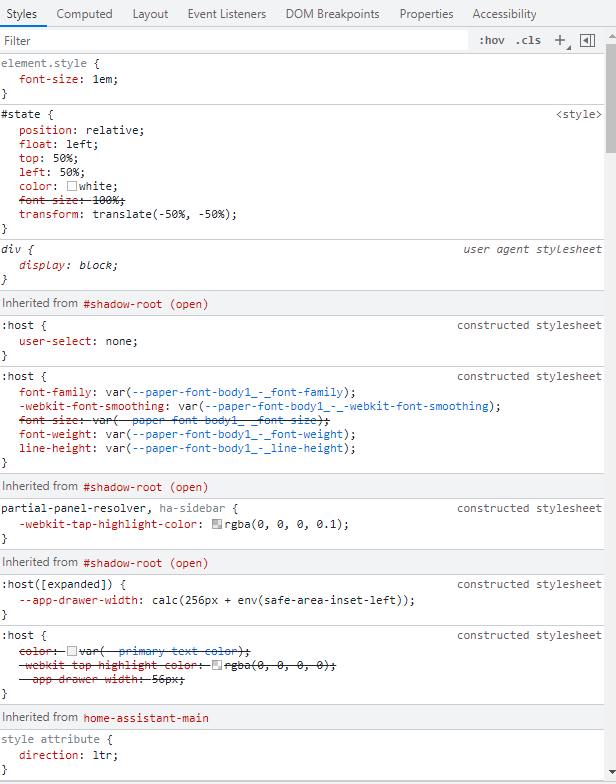Open the struck-out primary-text-color swatch
The image size is (616, 784).
pyautogui.click(x=72, y=651)
